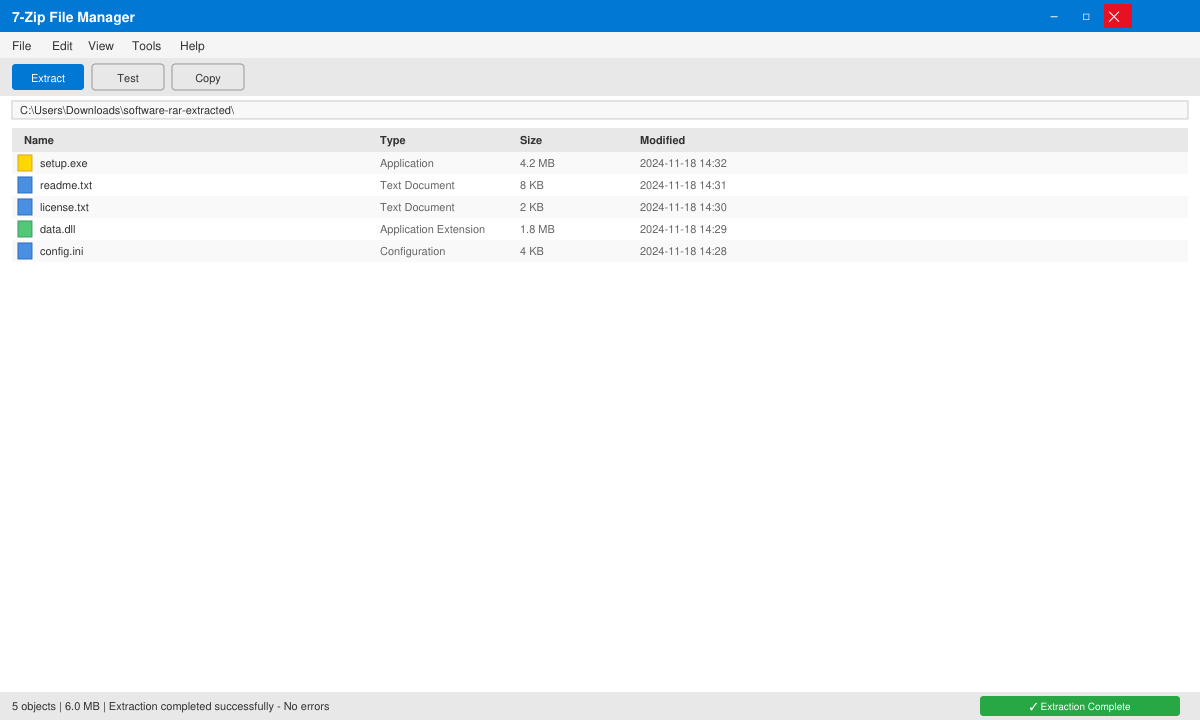Click the config.ini file icon
Viewport: 1200px width, 720px height.
coord(25,251)
